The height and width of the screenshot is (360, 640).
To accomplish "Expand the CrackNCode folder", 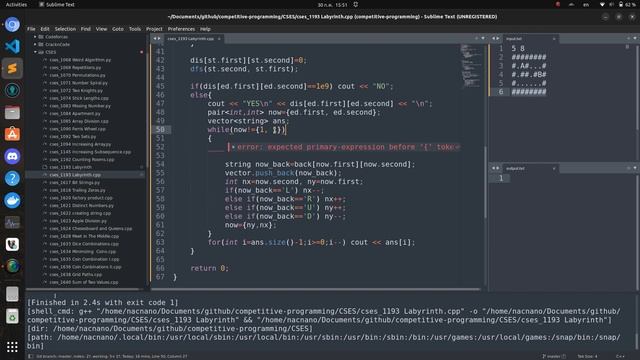I will 35,44.
